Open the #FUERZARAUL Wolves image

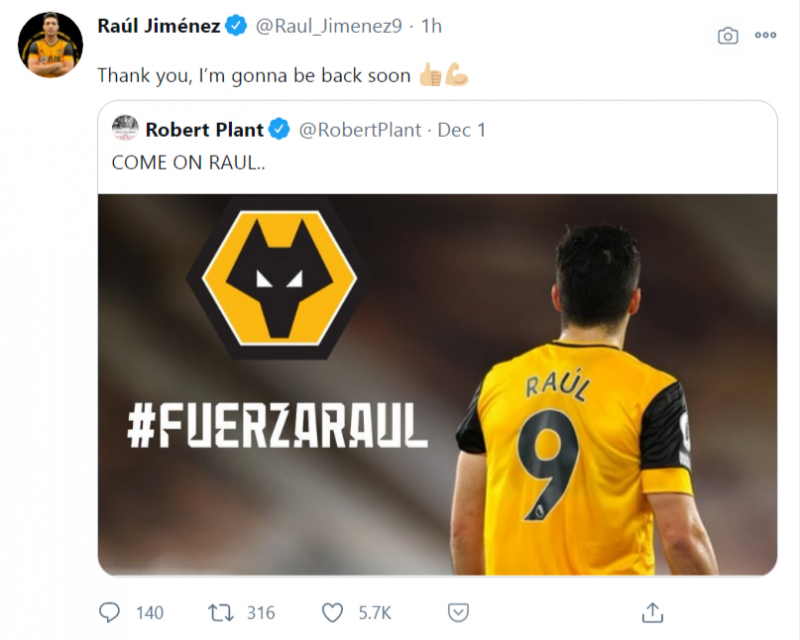click(437, 384)
